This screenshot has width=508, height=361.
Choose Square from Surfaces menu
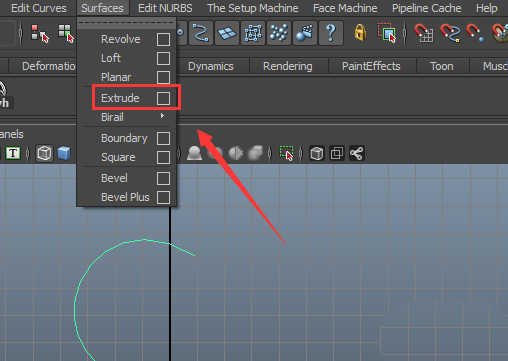click(118, 157)
